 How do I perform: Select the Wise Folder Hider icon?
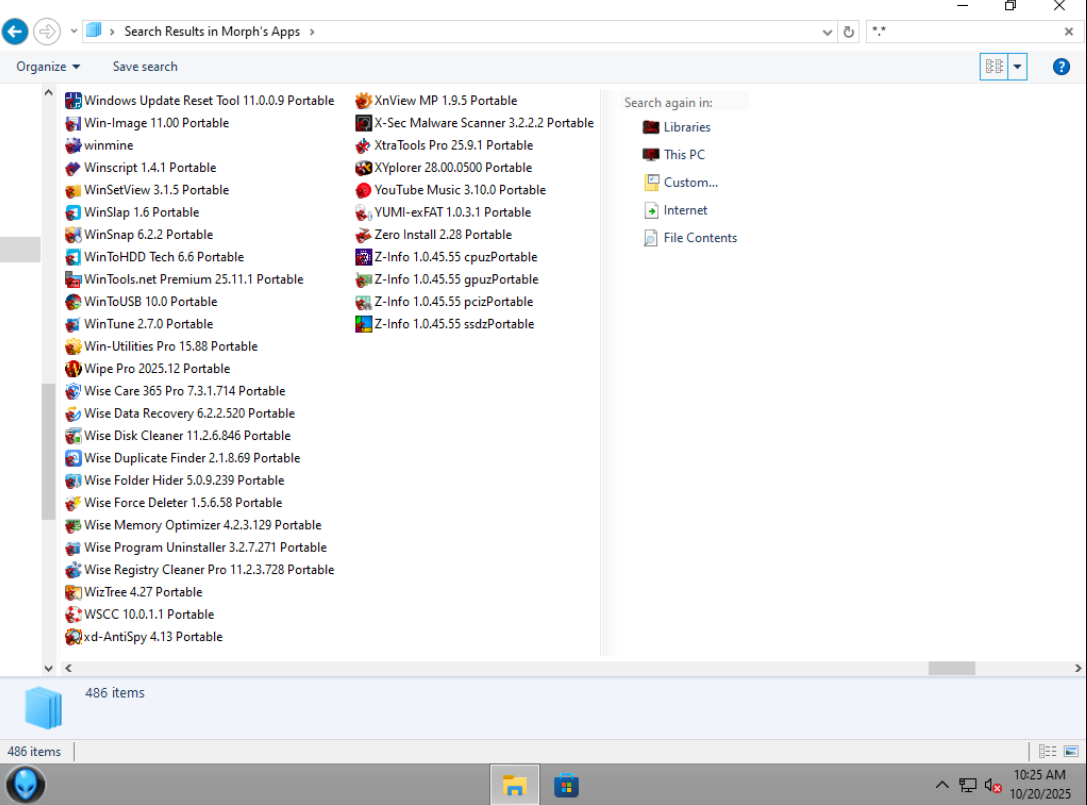[x=73, y=481]
